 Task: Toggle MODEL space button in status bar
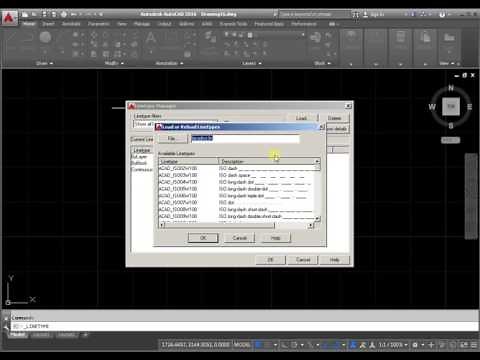pos(241,344)
